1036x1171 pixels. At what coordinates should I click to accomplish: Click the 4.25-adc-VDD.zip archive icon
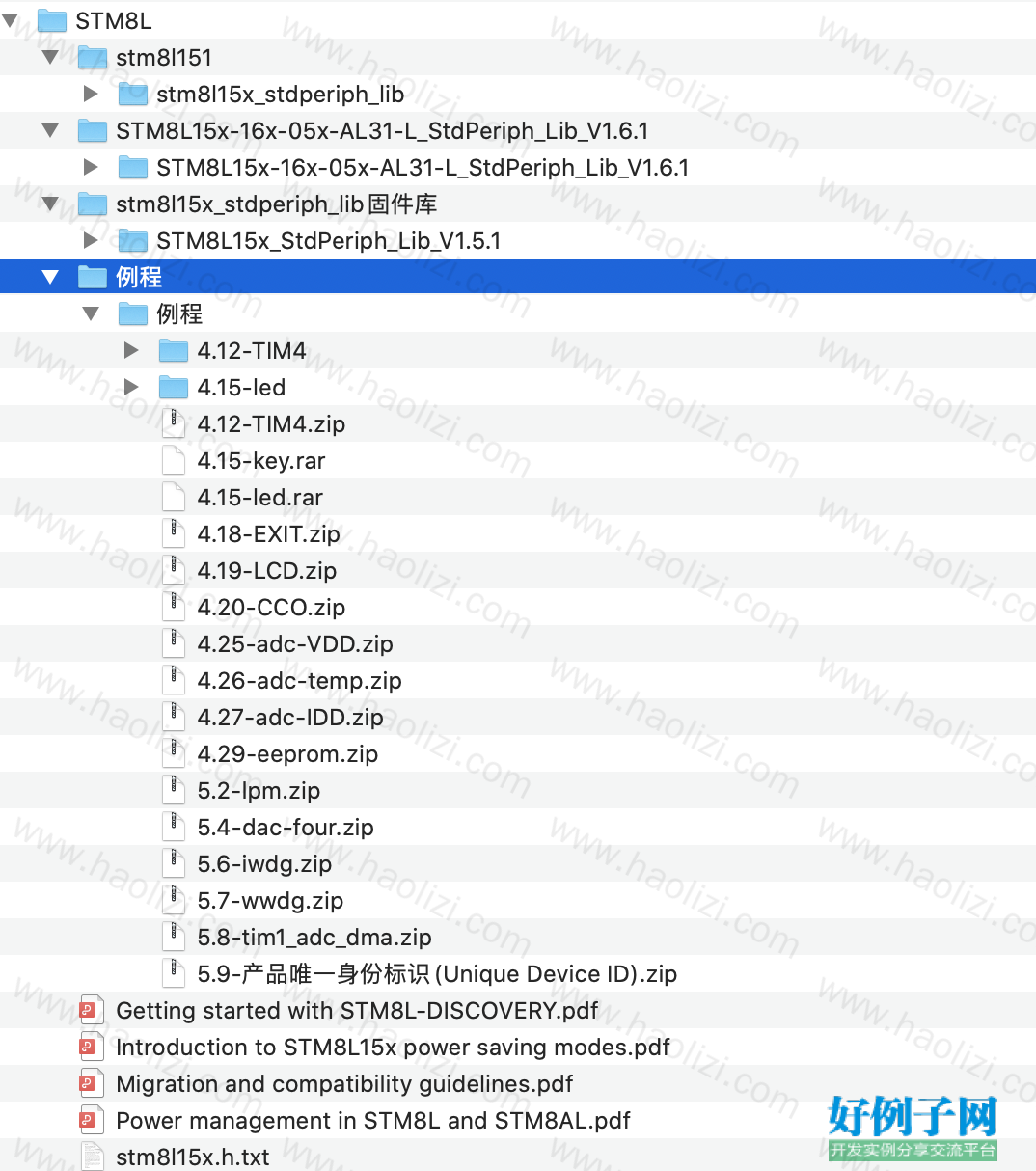click(x=174, y=643)
